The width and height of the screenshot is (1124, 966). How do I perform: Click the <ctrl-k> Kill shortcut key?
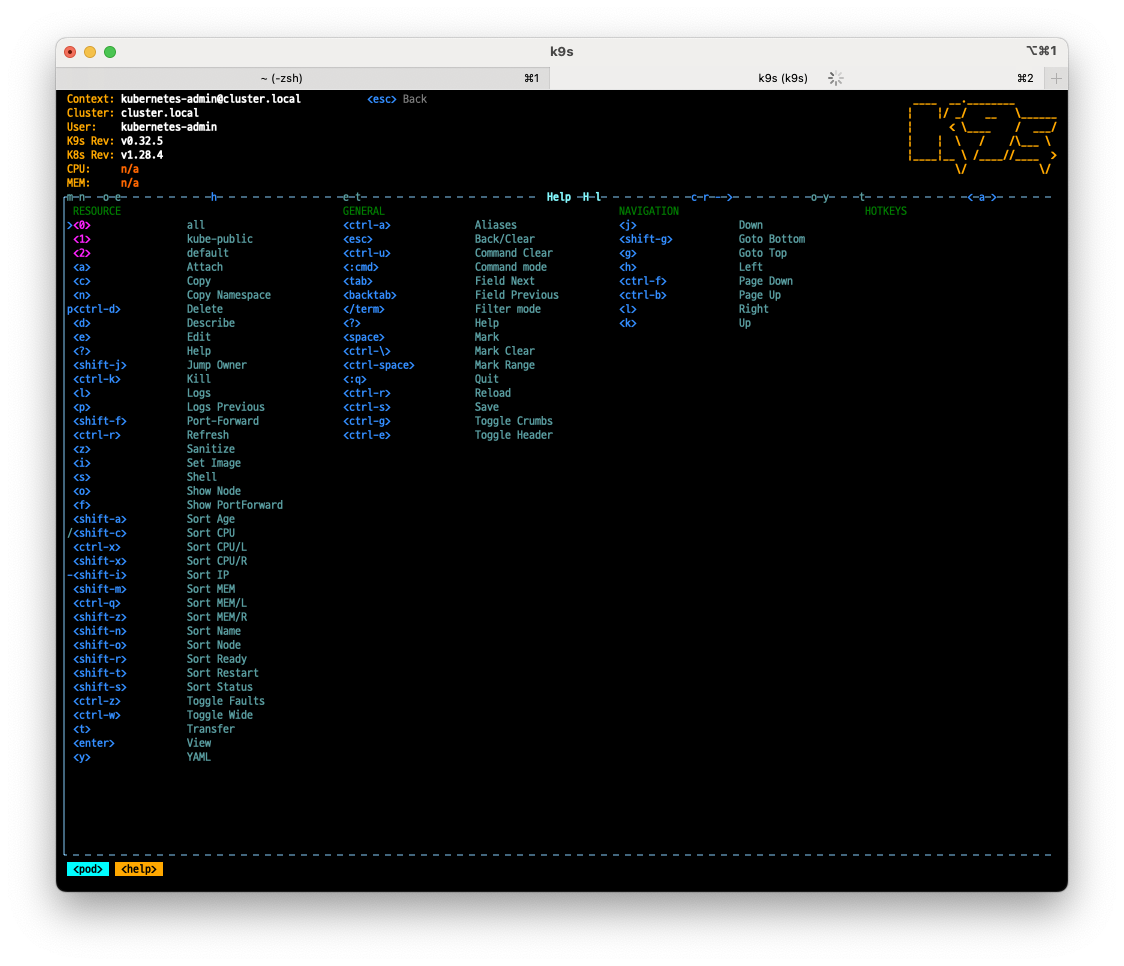coord(97,379)
